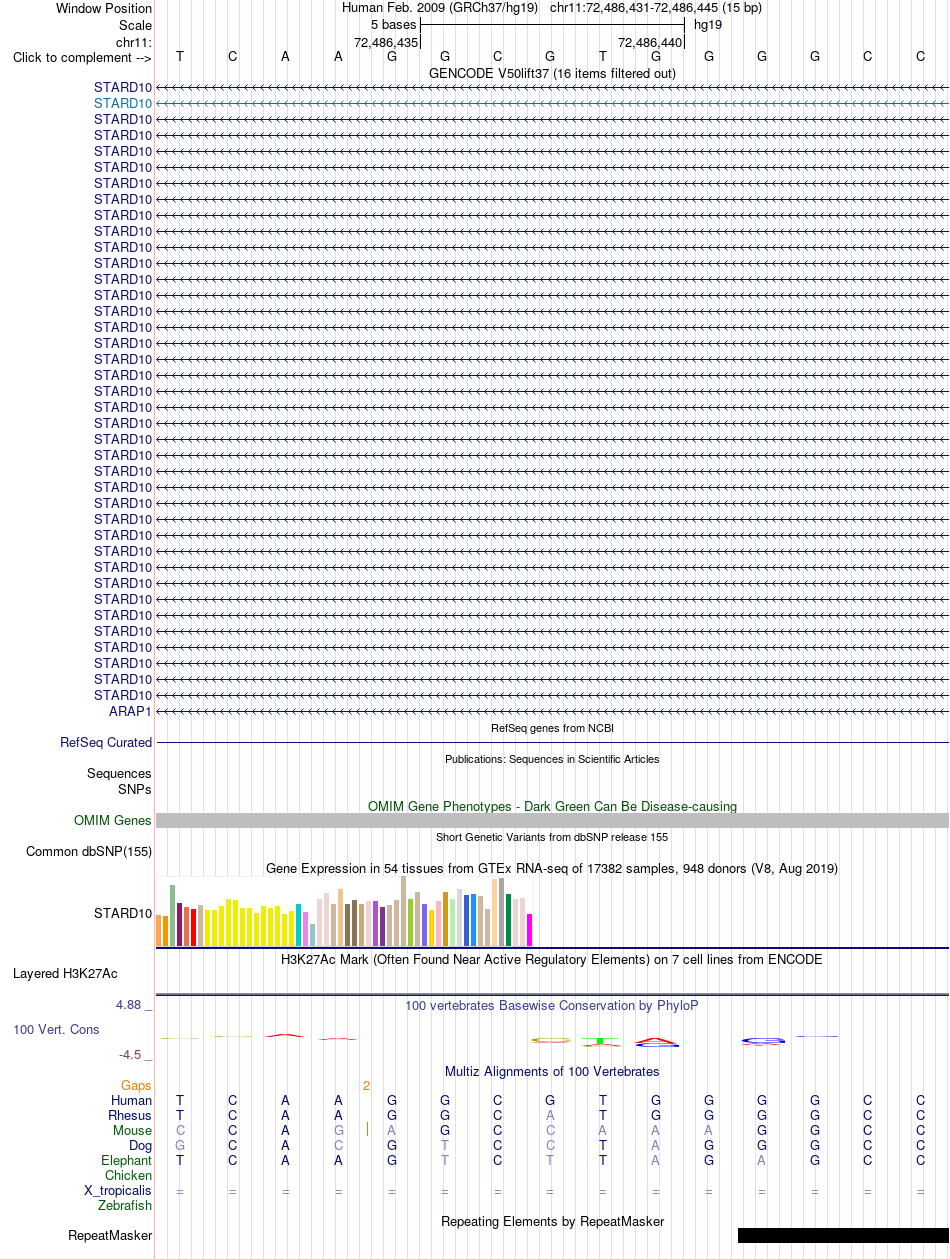Click the Rhesus alignment row label

click(130, 1115)
